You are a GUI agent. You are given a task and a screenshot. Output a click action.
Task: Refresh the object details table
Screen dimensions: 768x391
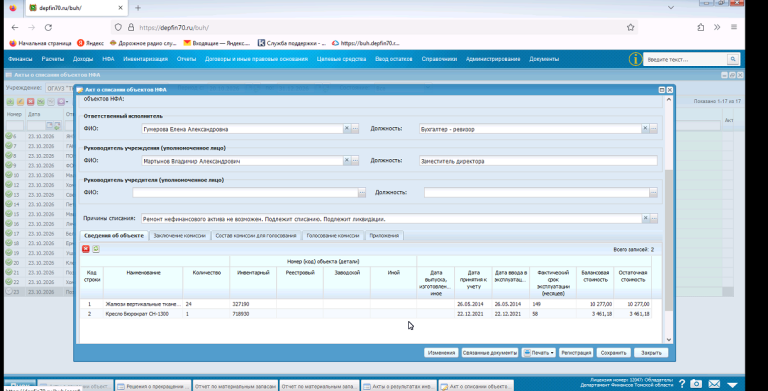[96, 249]
